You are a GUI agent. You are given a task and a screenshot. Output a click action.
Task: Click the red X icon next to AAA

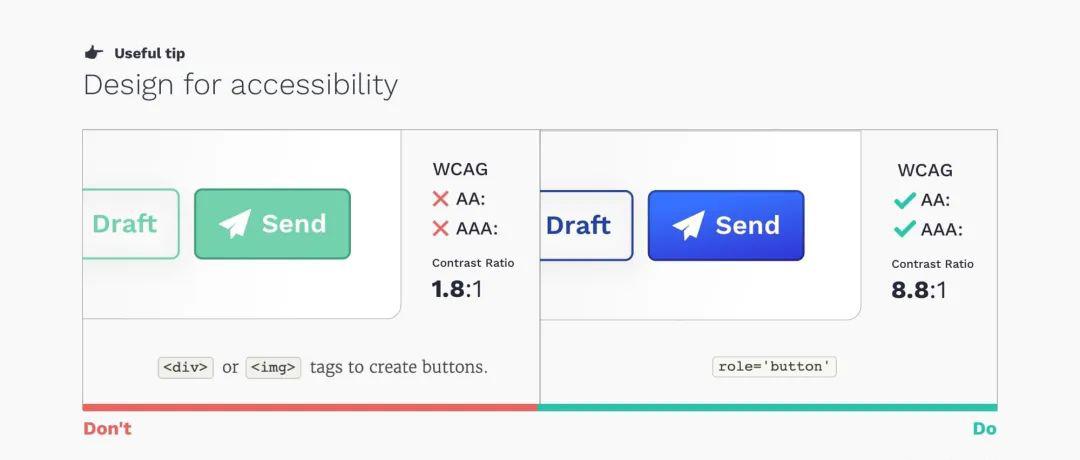pos(440,229)
